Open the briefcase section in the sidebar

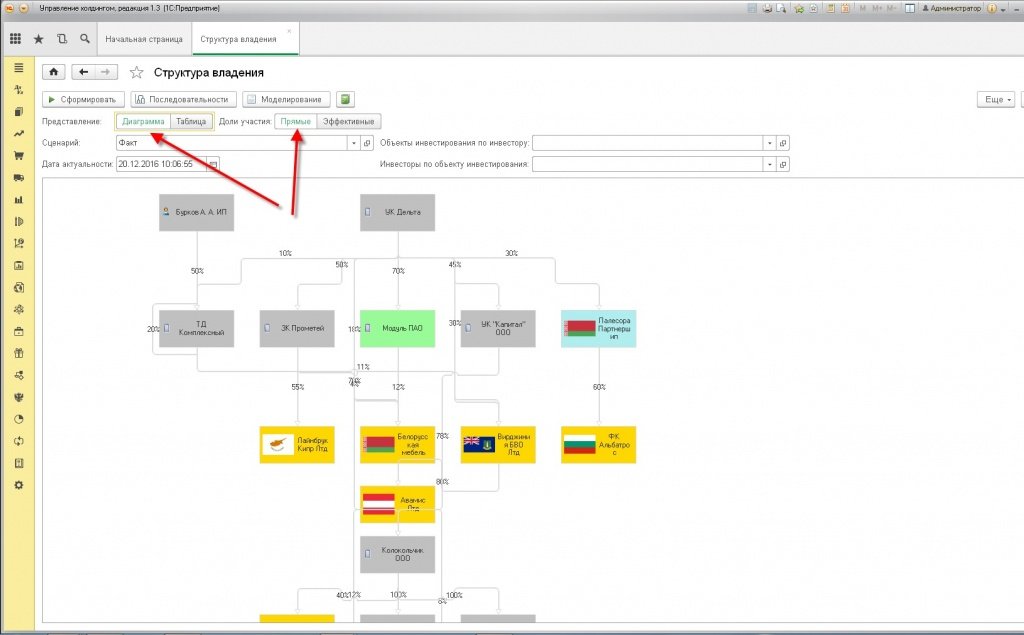click(18, 331)
